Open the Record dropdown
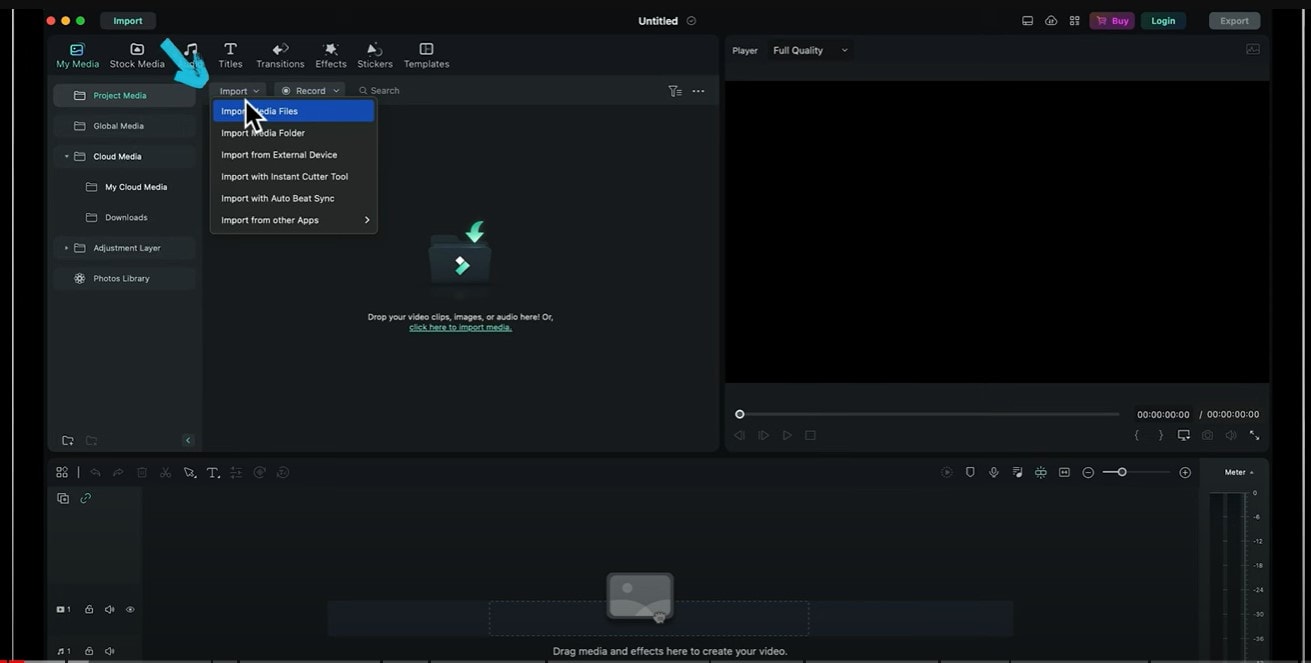Viewport: 1311px width, 663px height. coord(309,90)
